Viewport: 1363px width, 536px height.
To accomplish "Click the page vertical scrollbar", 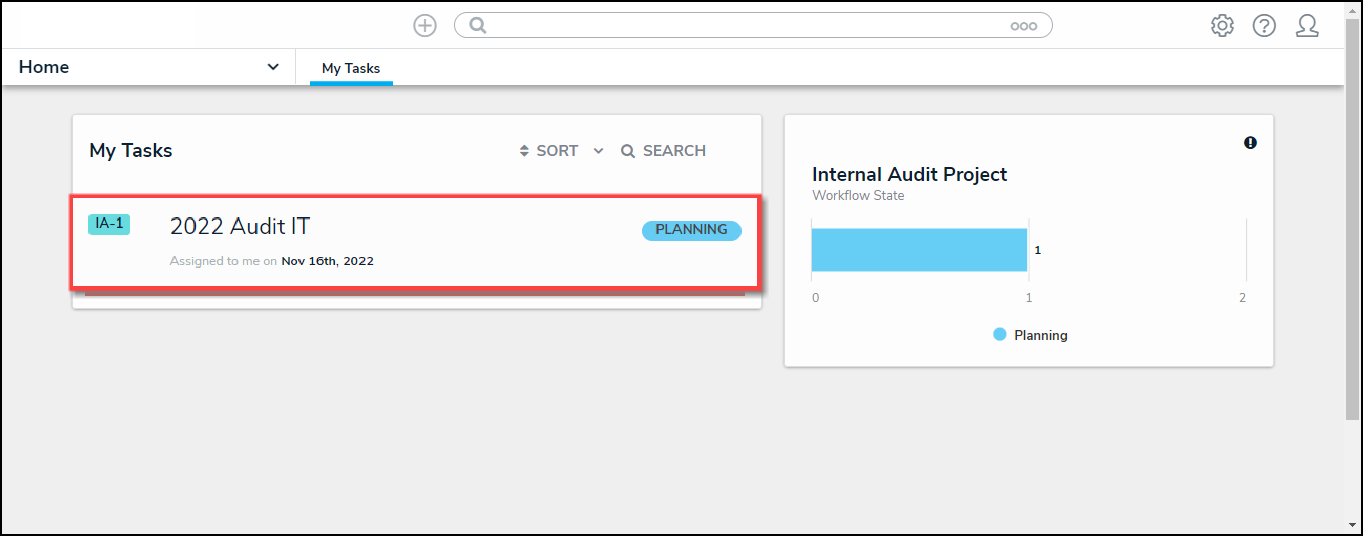I will tap(1352, 250).
